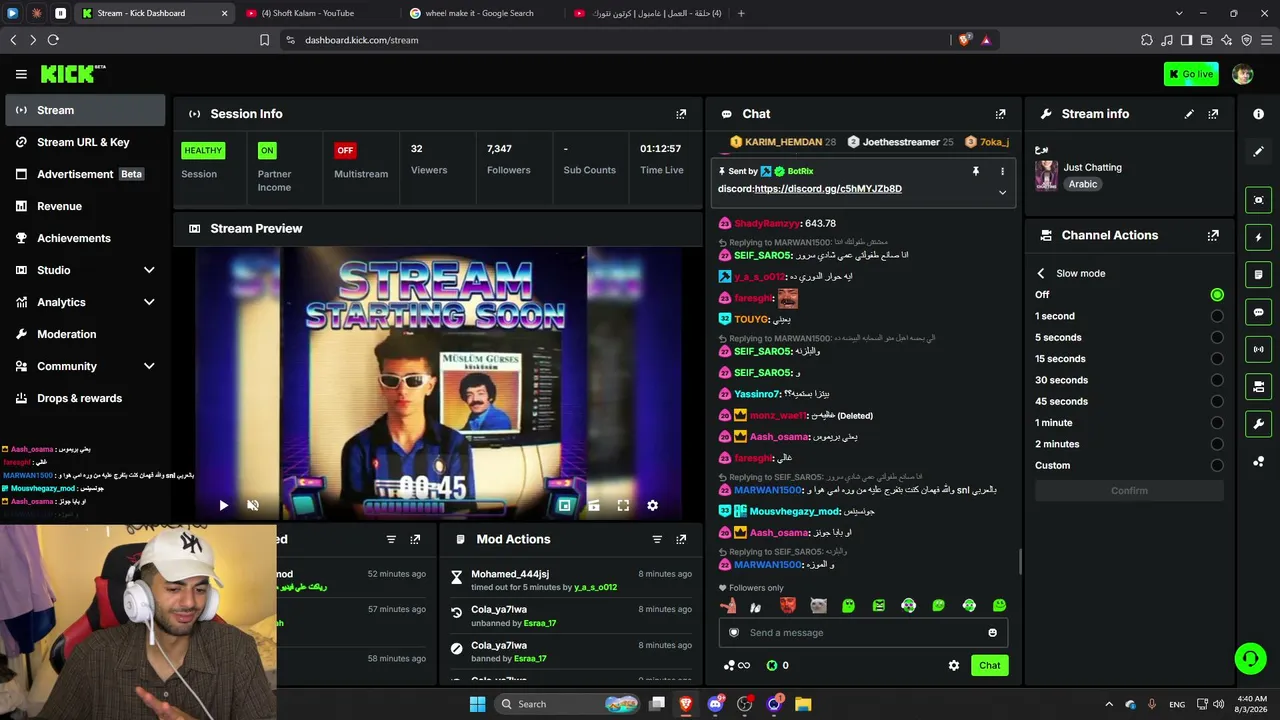Click the broadcast signal icon in right rail
Screen dimensions: 1280x720
click(1258, 349)
